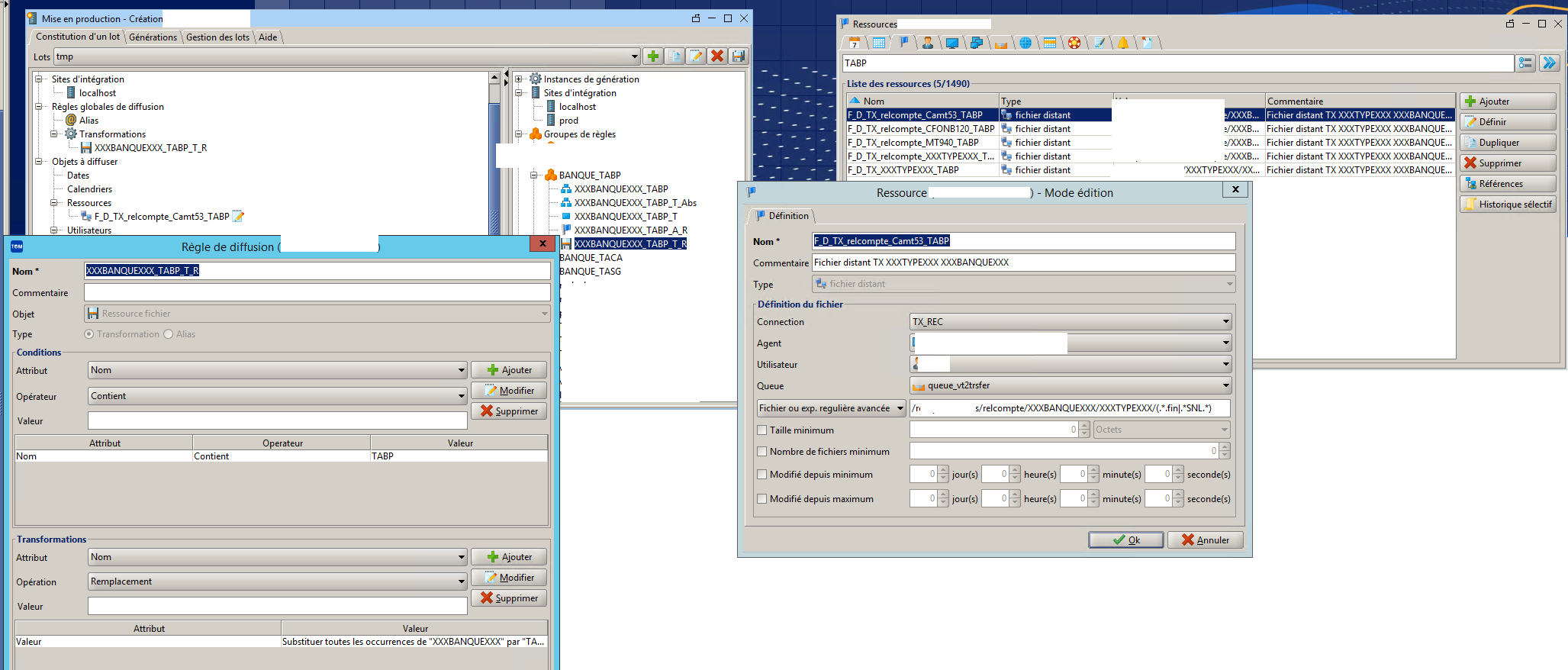Select the Alias radio button
The image size is (1568, 670).
coord(169,334)
